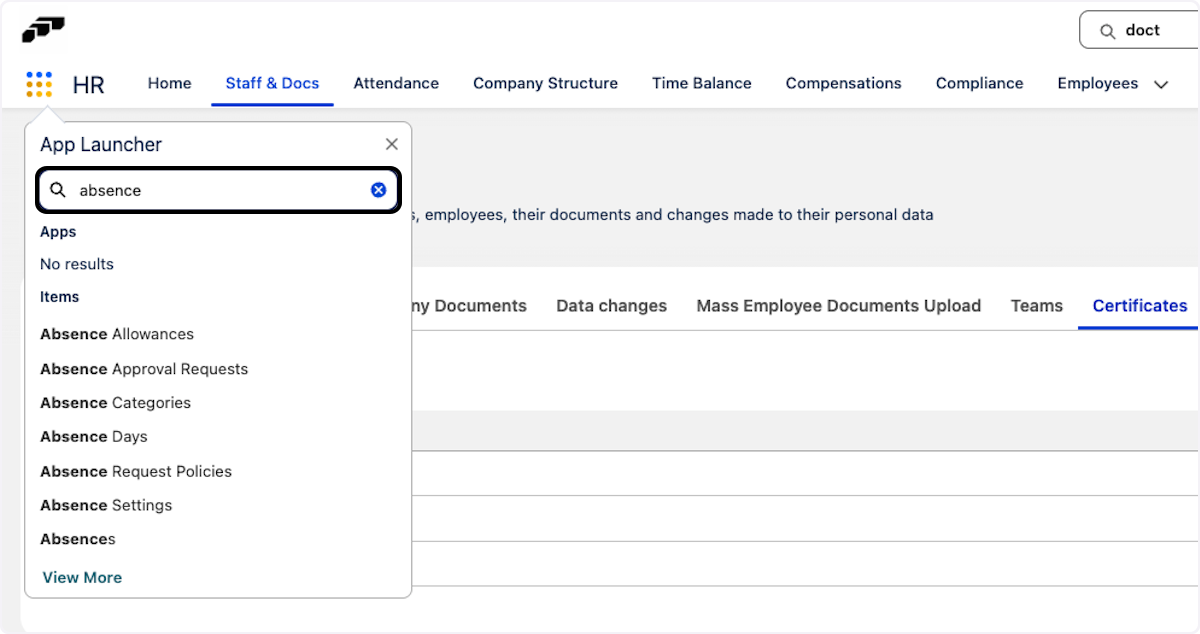Switch to the Data changes tab
The height and width of the screenshot is (634, 1200).
pos(611,306)
